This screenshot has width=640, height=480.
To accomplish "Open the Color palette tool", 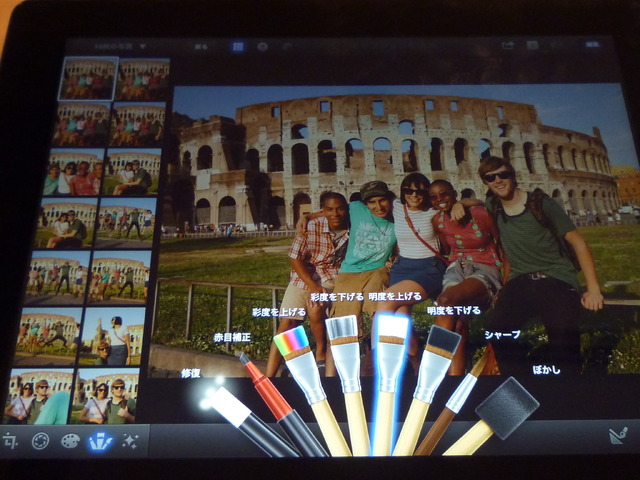I will (70, 441).
